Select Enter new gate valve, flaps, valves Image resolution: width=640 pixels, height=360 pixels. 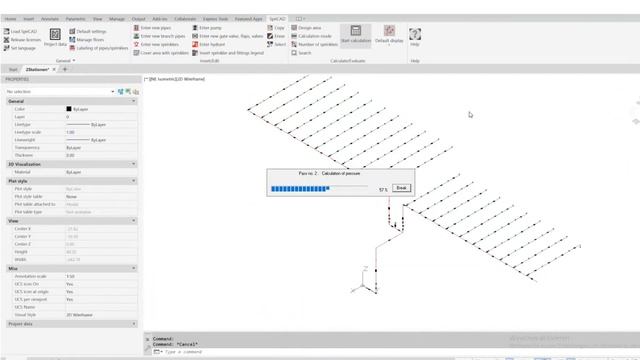(228, 36)
